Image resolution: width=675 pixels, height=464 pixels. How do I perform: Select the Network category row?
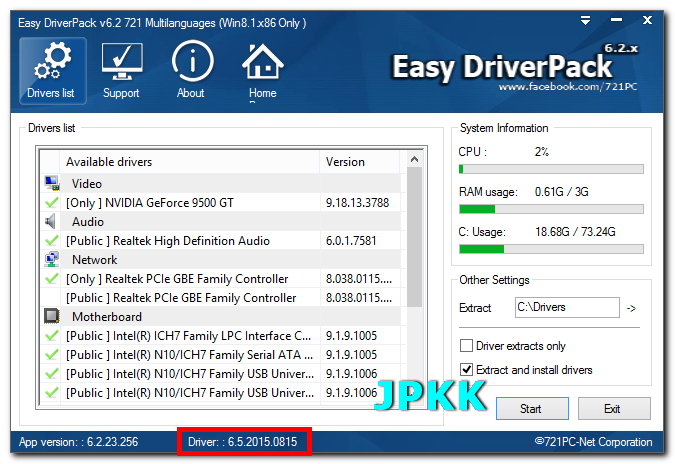(222, 259)
